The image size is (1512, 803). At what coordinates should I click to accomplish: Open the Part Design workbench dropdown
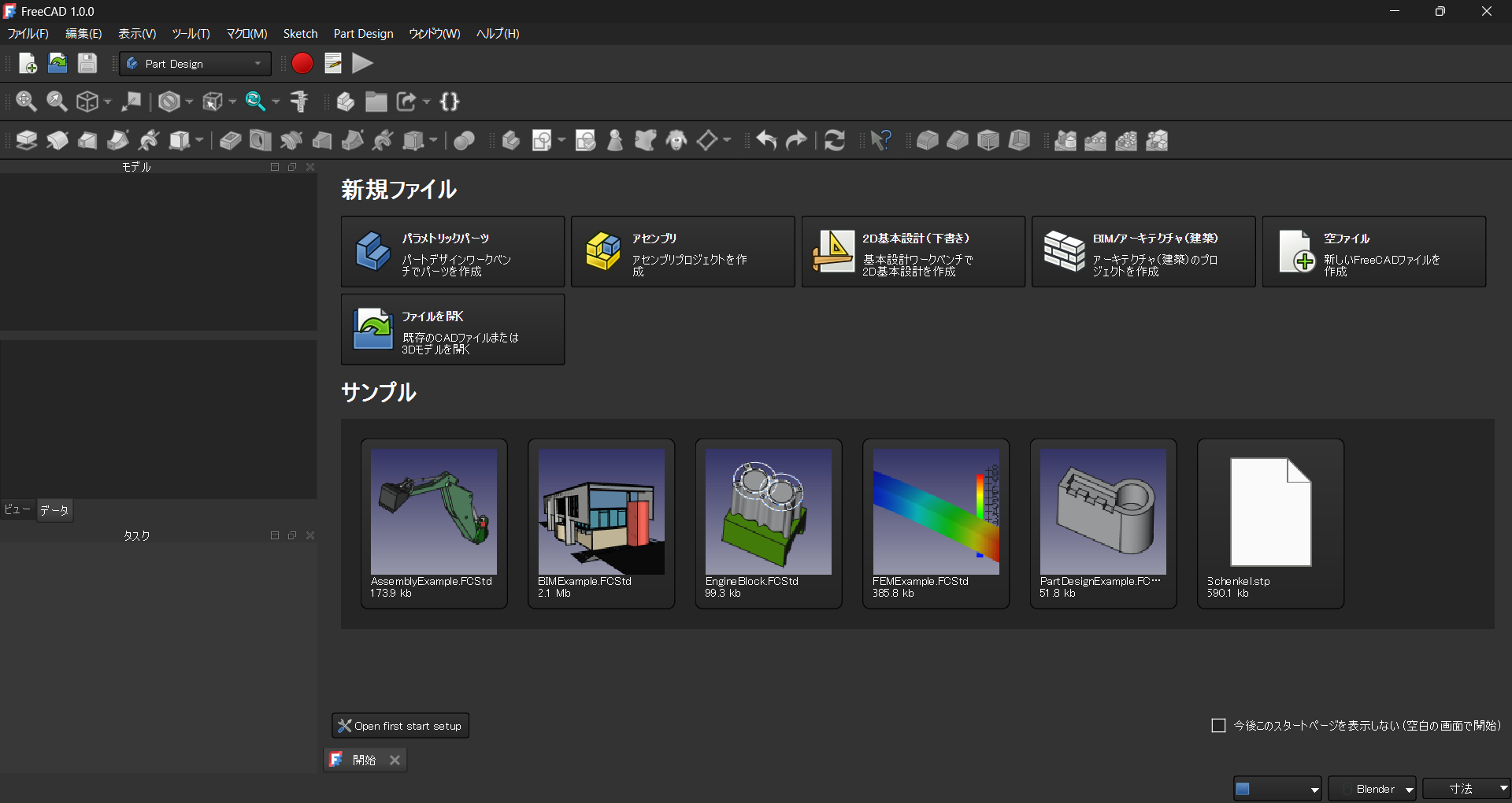pyautogui.click(x=195, y=64)
